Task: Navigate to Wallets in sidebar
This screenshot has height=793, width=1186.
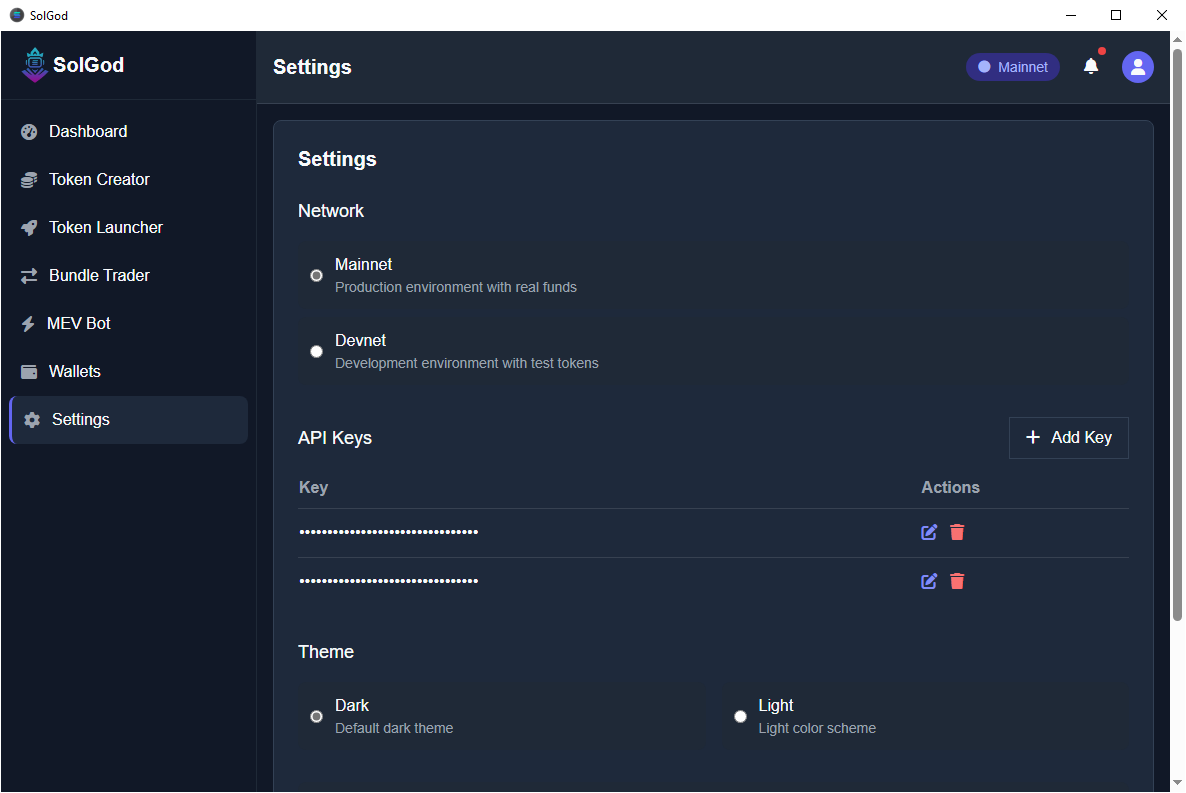Action: 75,372
